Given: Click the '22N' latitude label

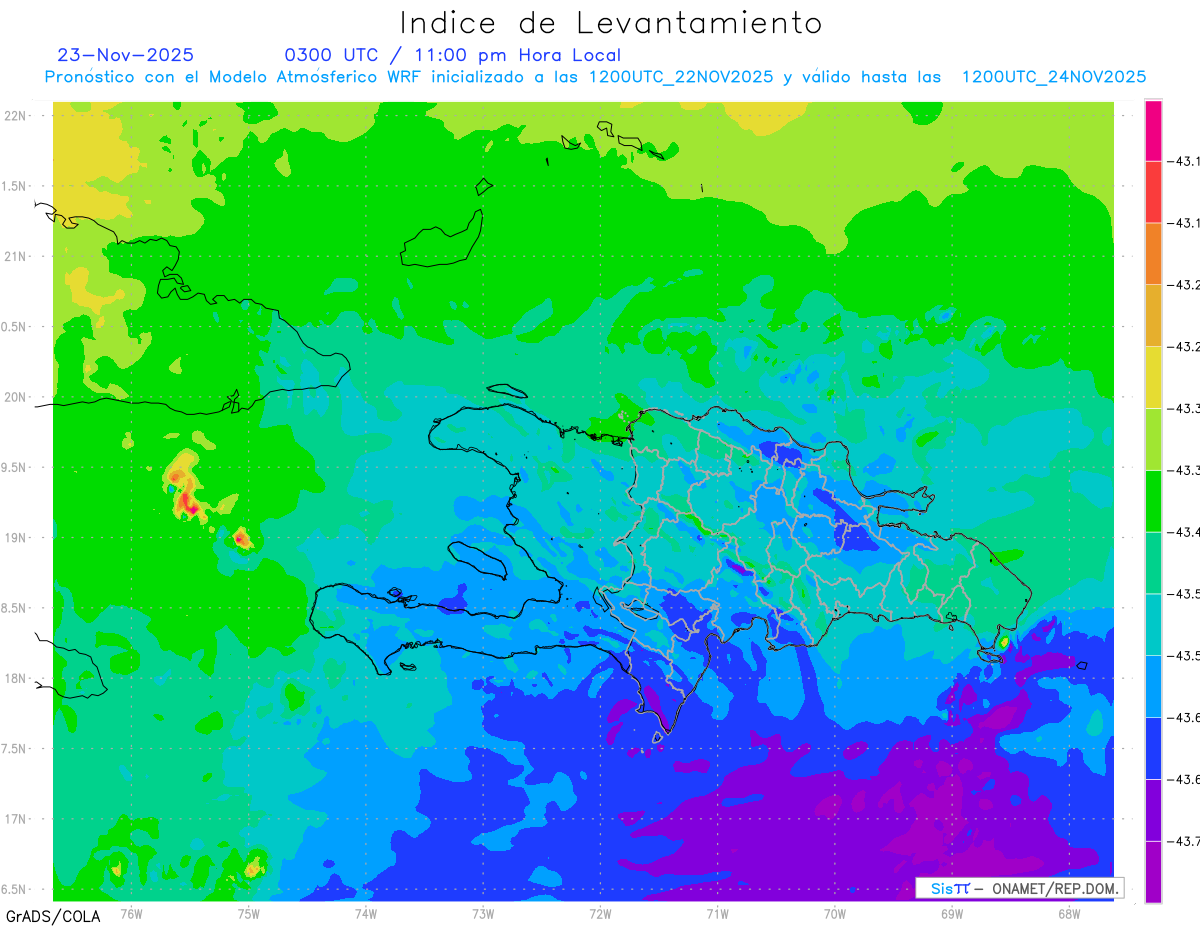Looking at the screenshot, I should pyautogui.click(x=15, y=116).
